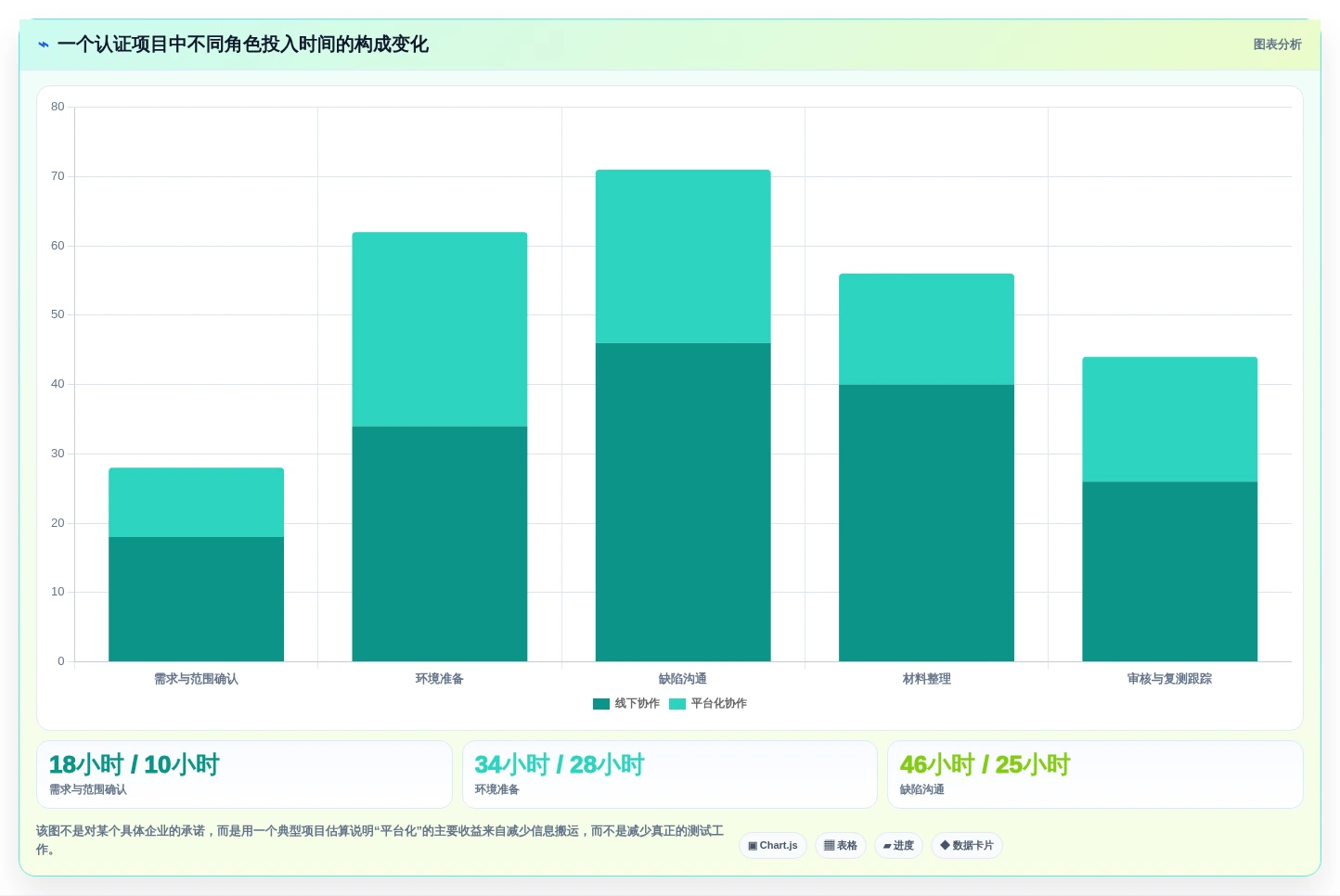
Task: Click the 缺陷沟通 x-axis label
Action: [x=683, y=679]
